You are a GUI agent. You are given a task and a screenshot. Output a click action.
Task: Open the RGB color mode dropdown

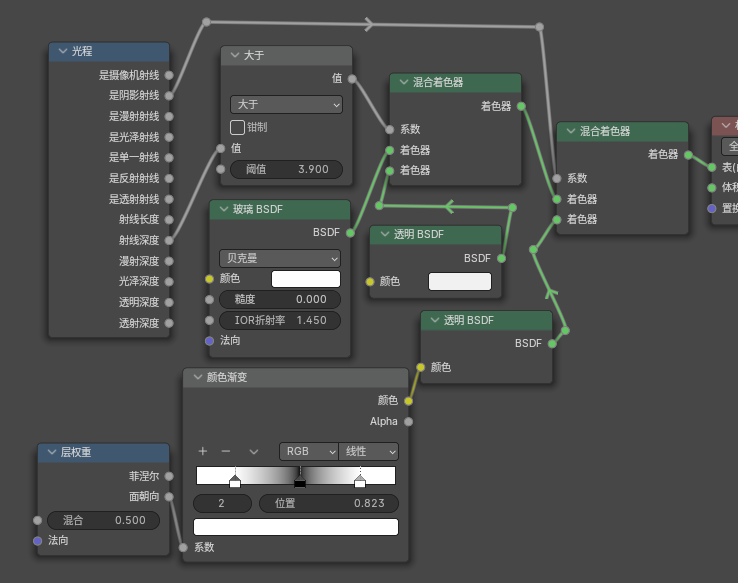click(308, 451)
